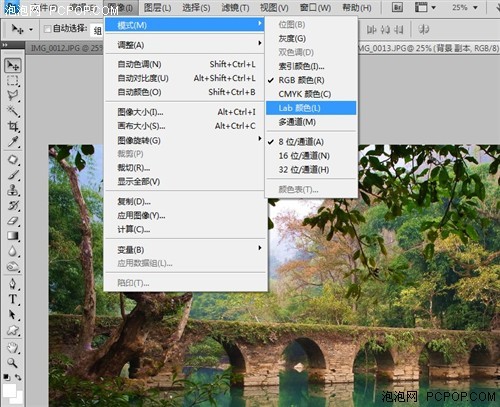Expand the 调整(A) submenu
The width and height of the screenshot is (500, 407).
pos(185,45)
